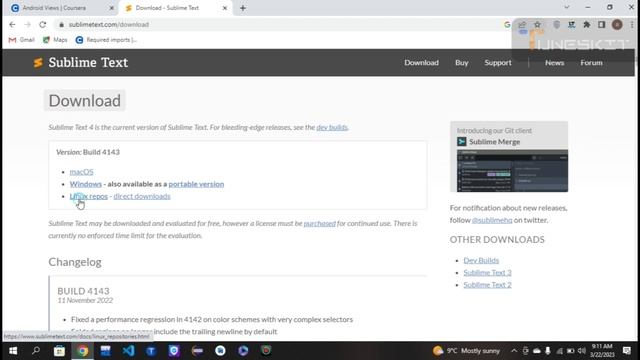
Task: Click the Sublime Merge logo icon
Action: (x=462, y=142)
